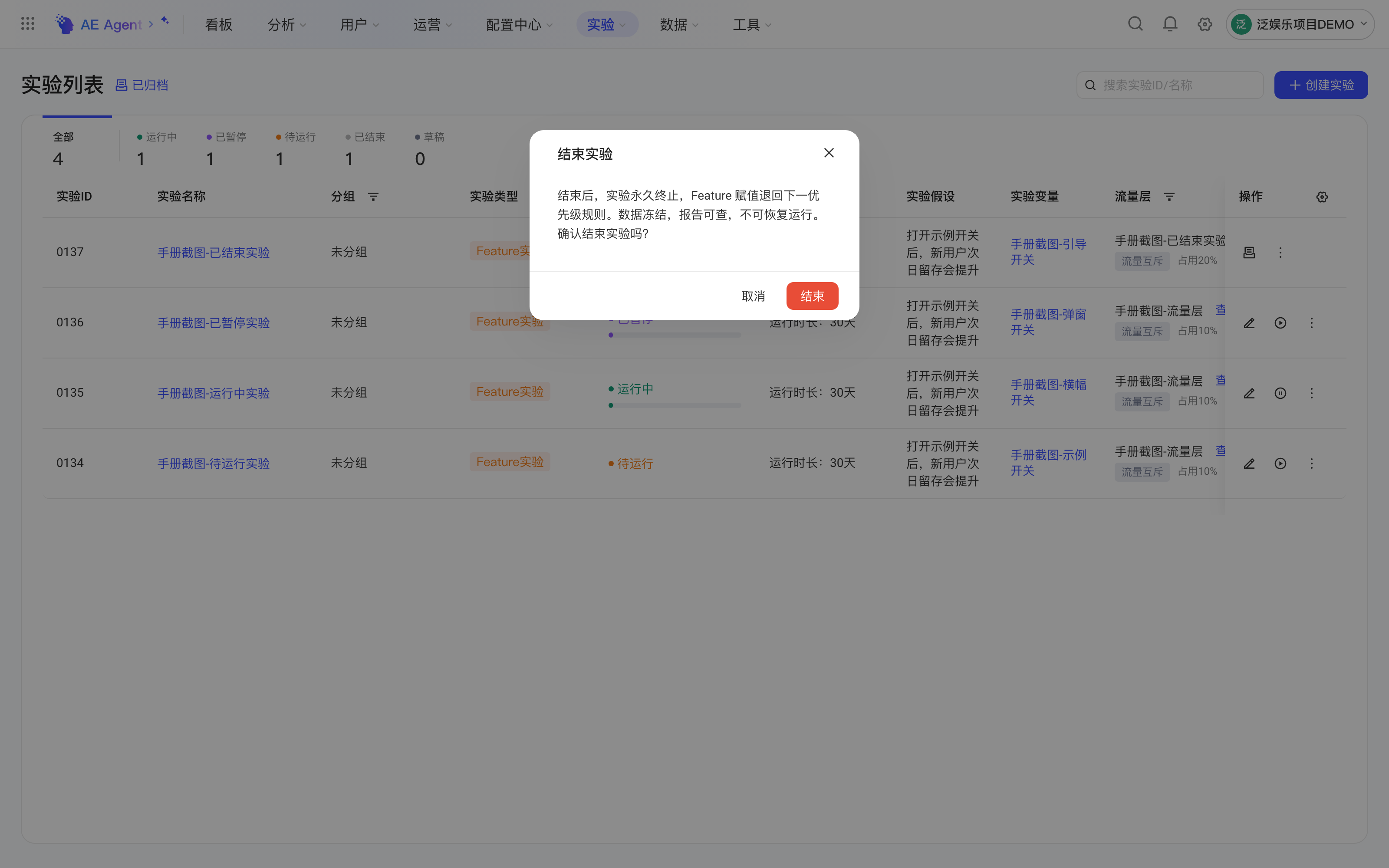Open table column settings gear icon
Viewport: 1389px width, 868px height.
[1322, 197]
